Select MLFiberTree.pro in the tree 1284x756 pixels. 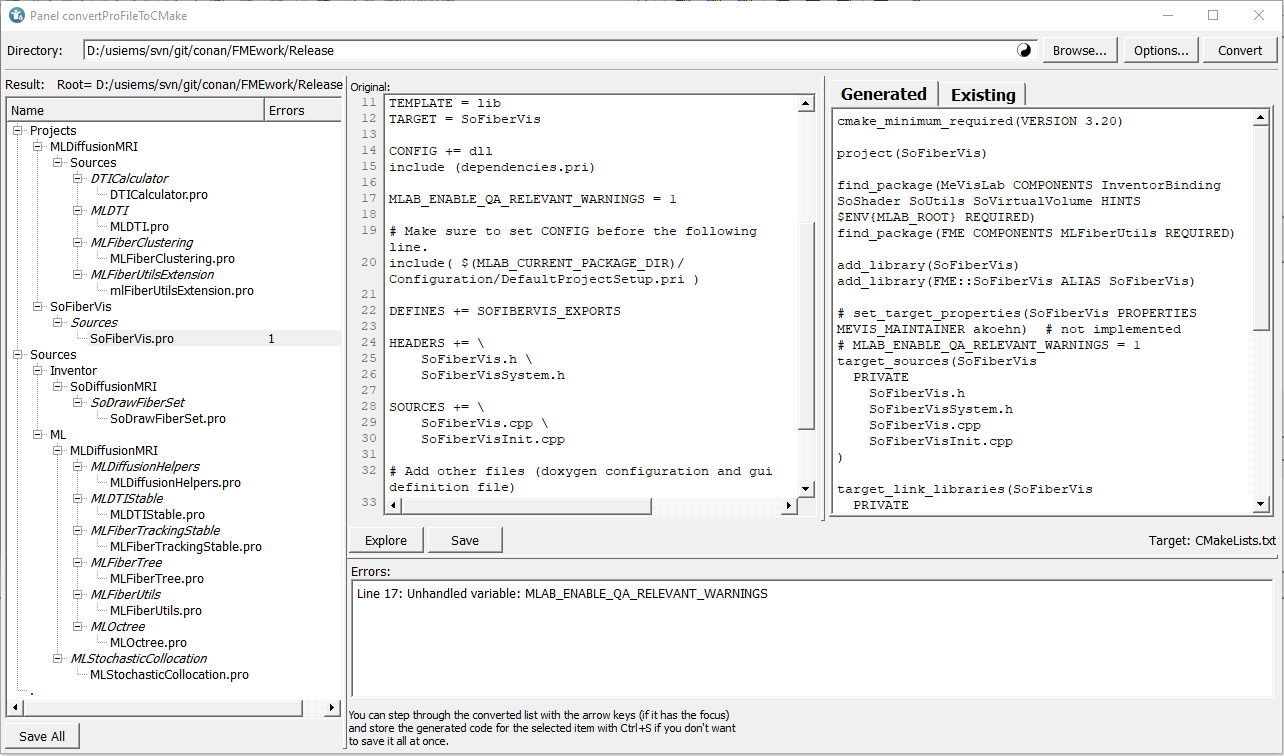tap(156, 579)
